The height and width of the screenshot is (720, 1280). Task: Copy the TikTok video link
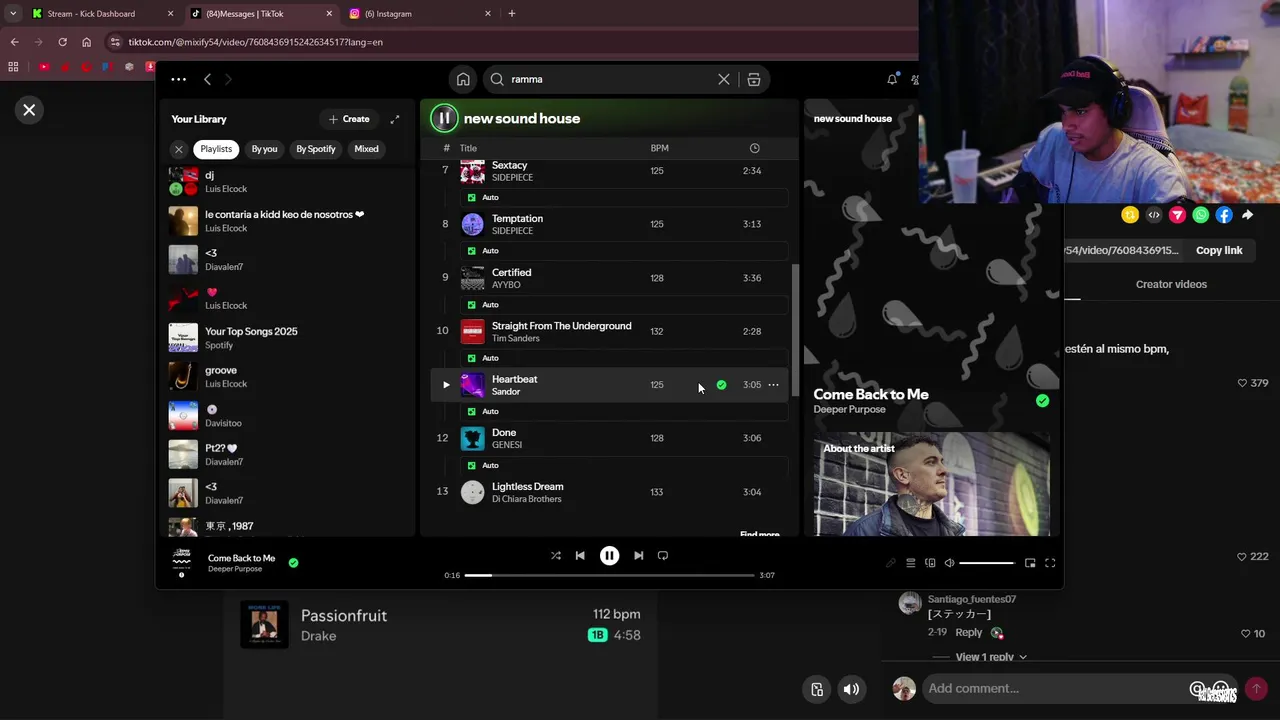(1219, 250)
